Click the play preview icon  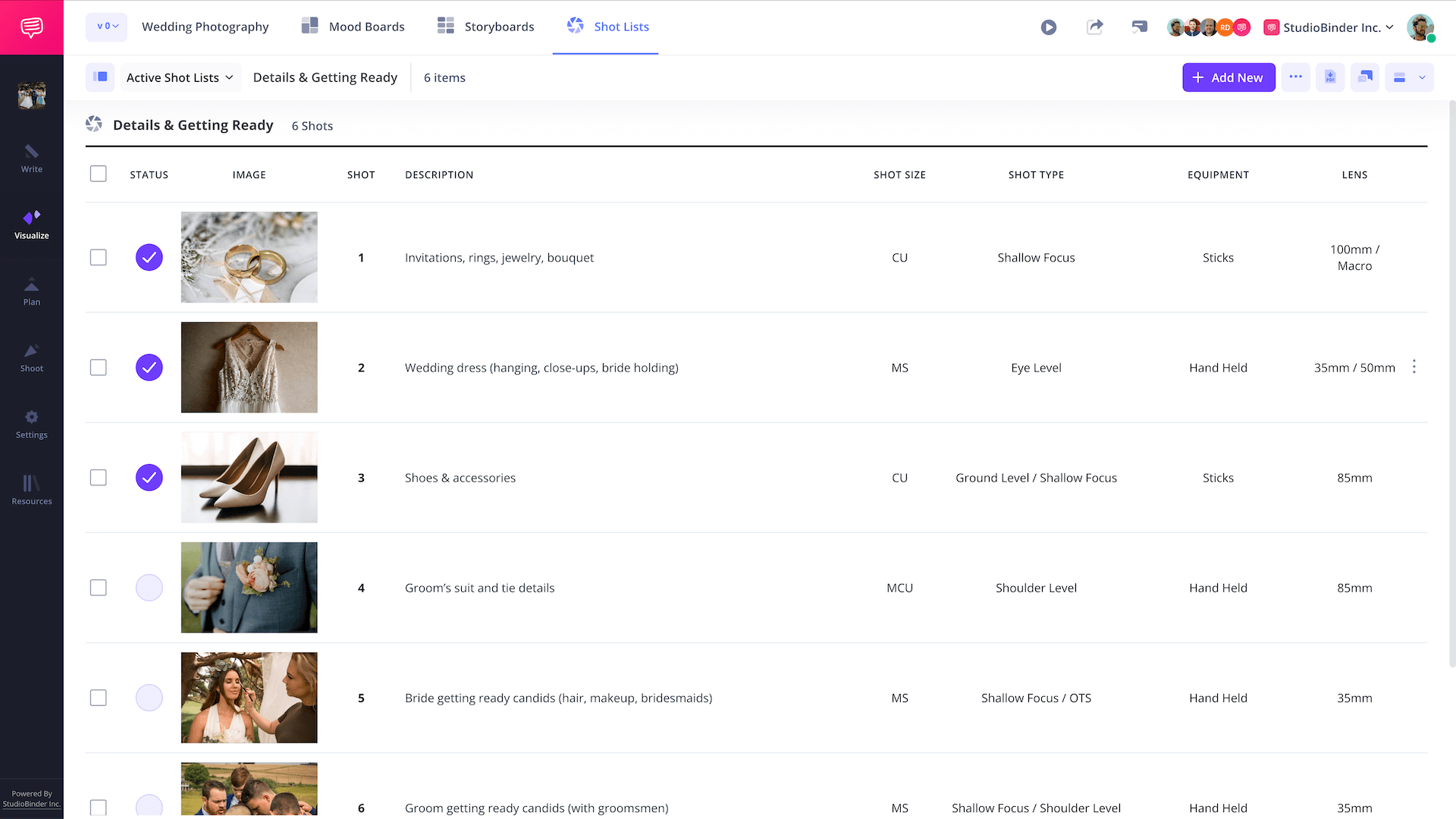1049,27
